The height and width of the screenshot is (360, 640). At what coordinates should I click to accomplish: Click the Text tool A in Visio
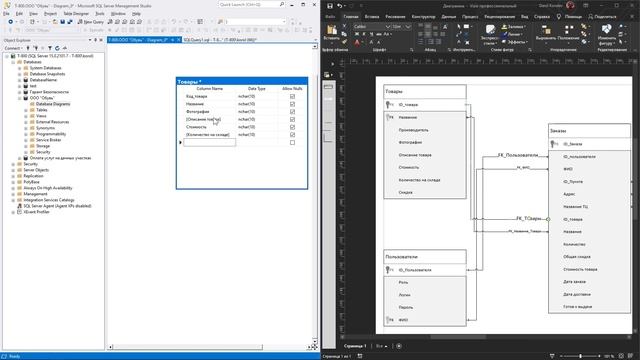[x=459, y=42]
